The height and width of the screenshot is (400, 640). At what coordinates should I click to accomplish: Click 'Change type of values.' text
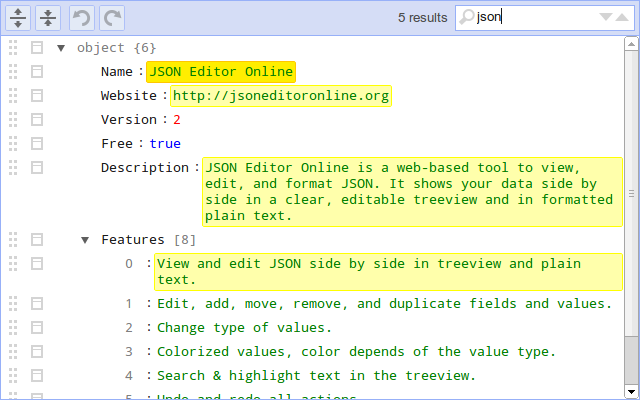click(x=244, y=328)
